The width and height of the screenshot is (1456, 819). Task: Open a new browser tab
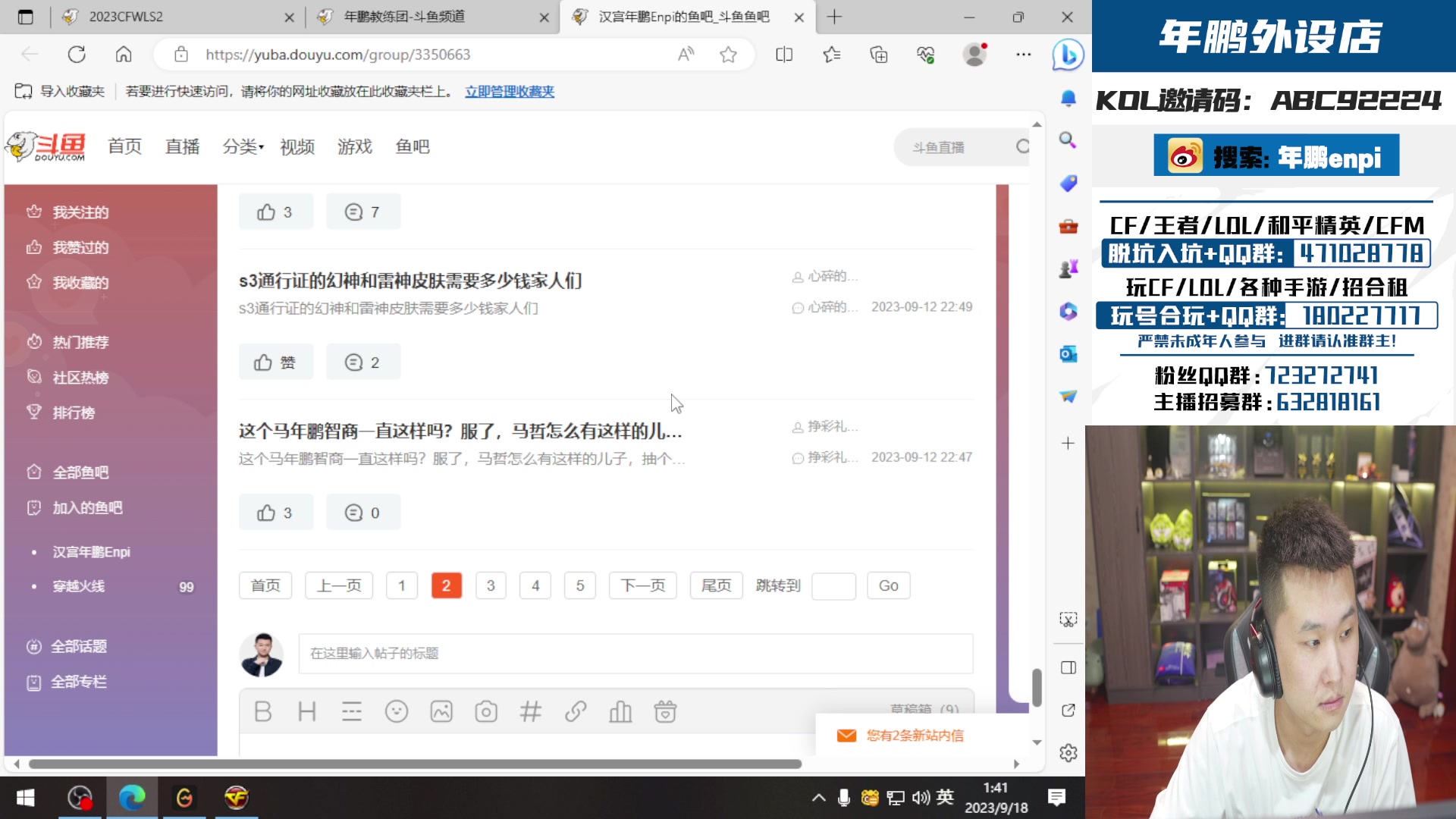(834, 17)
